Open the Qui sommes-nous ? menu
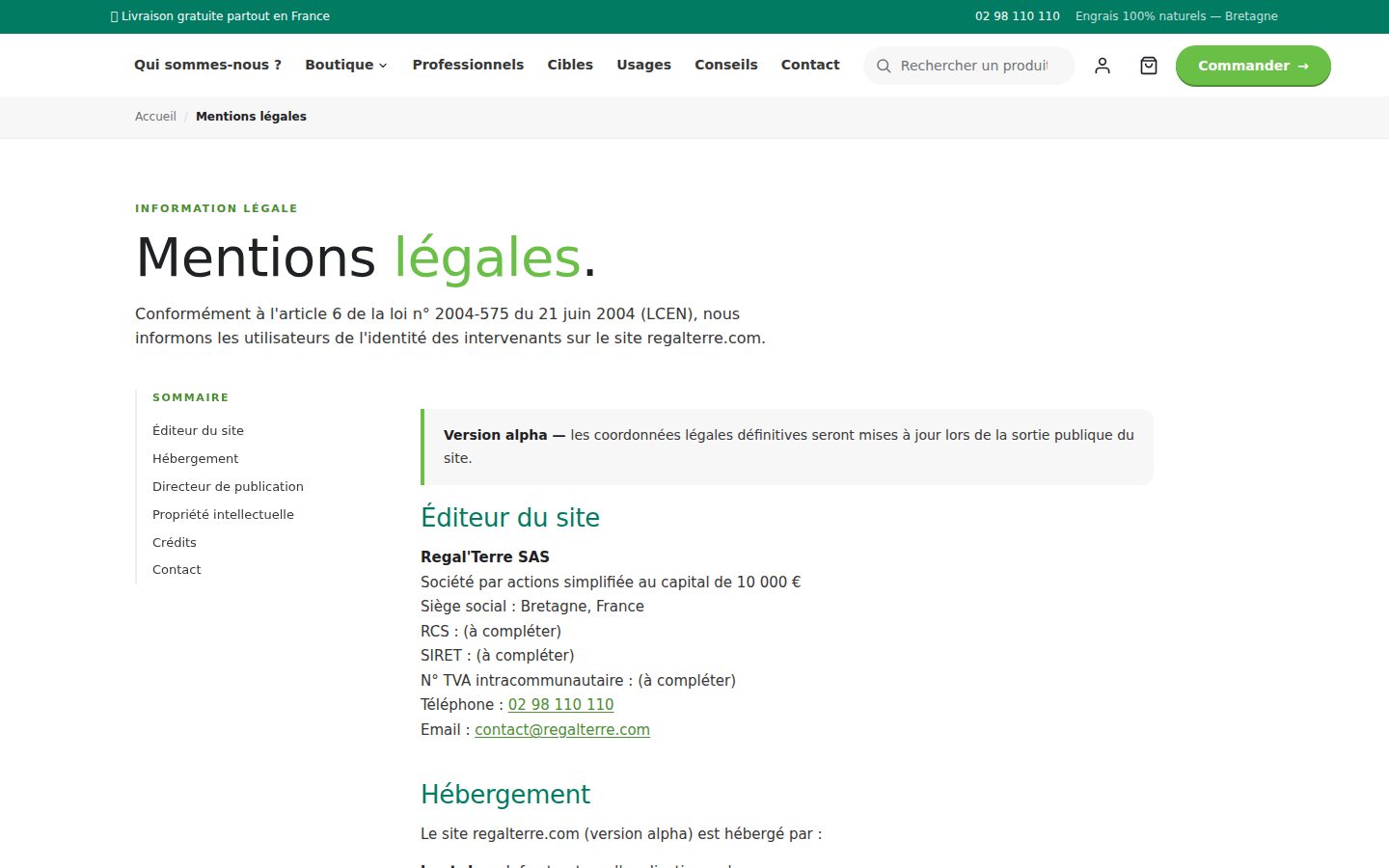 tap(207, 65)
